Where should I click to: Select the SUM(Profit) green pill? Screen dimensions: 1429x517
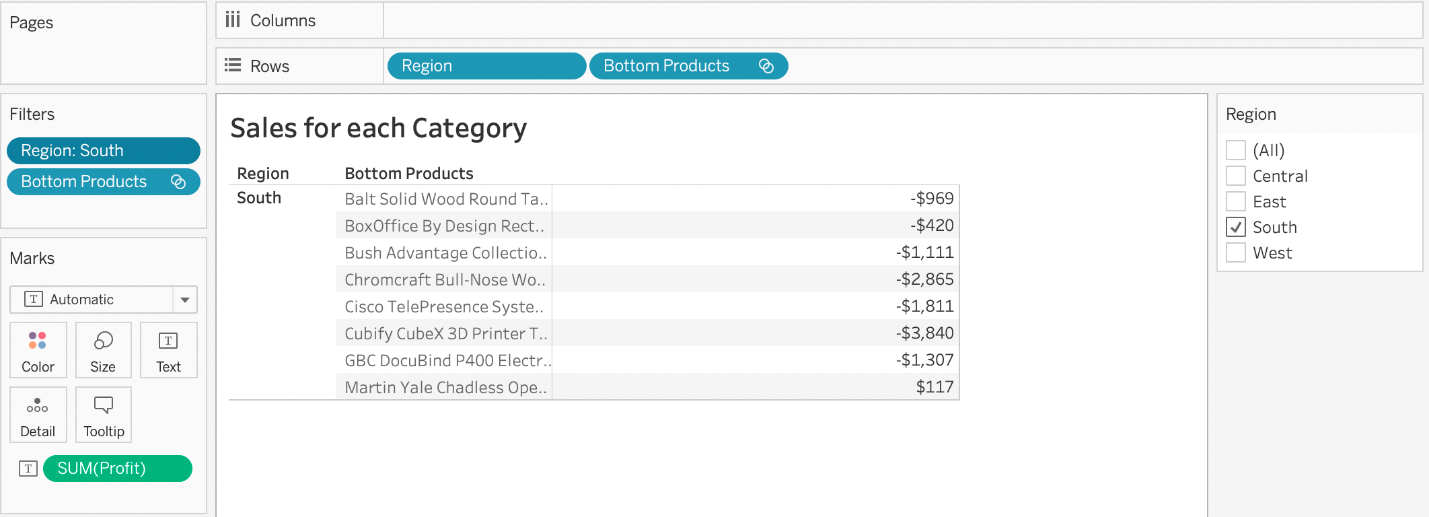click(x=117, y=468)
